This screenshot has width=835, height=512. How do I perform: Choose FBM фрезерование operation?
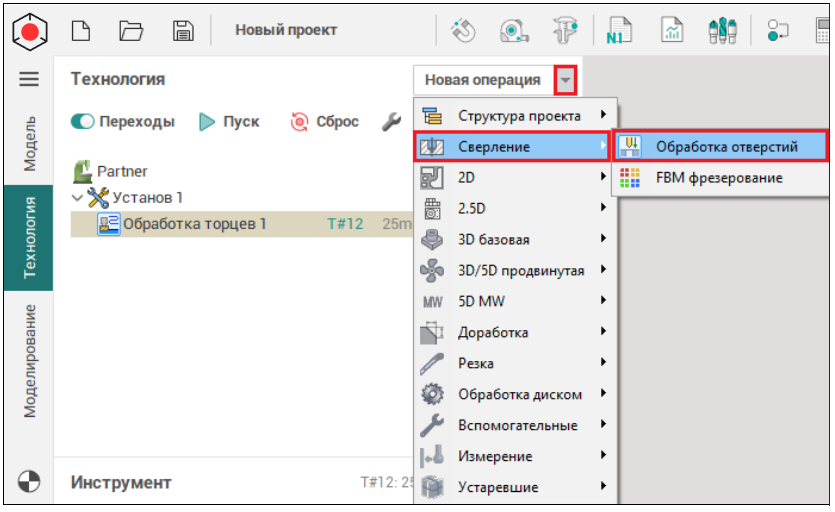click(718, 178)
